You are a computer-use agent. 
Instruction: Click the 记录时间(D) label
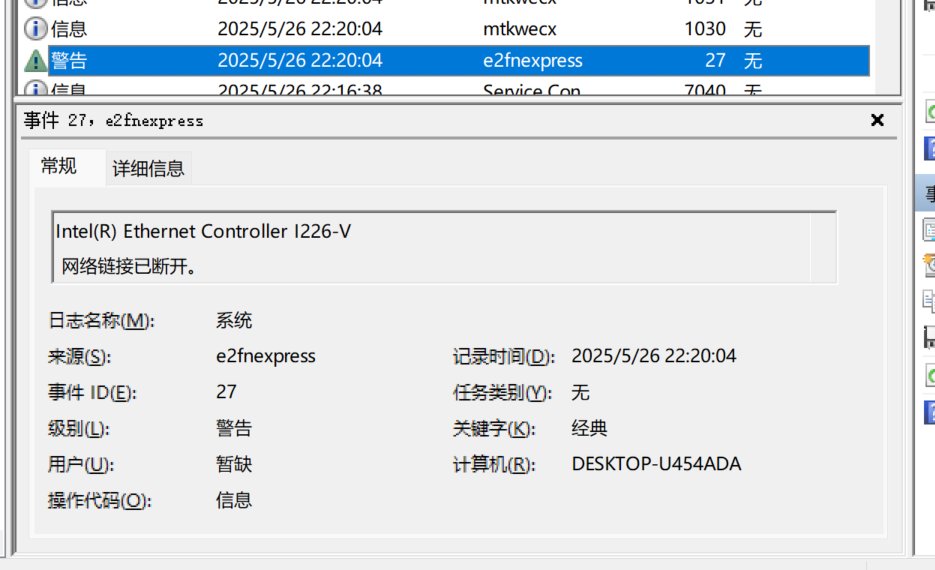click(504, 357)
